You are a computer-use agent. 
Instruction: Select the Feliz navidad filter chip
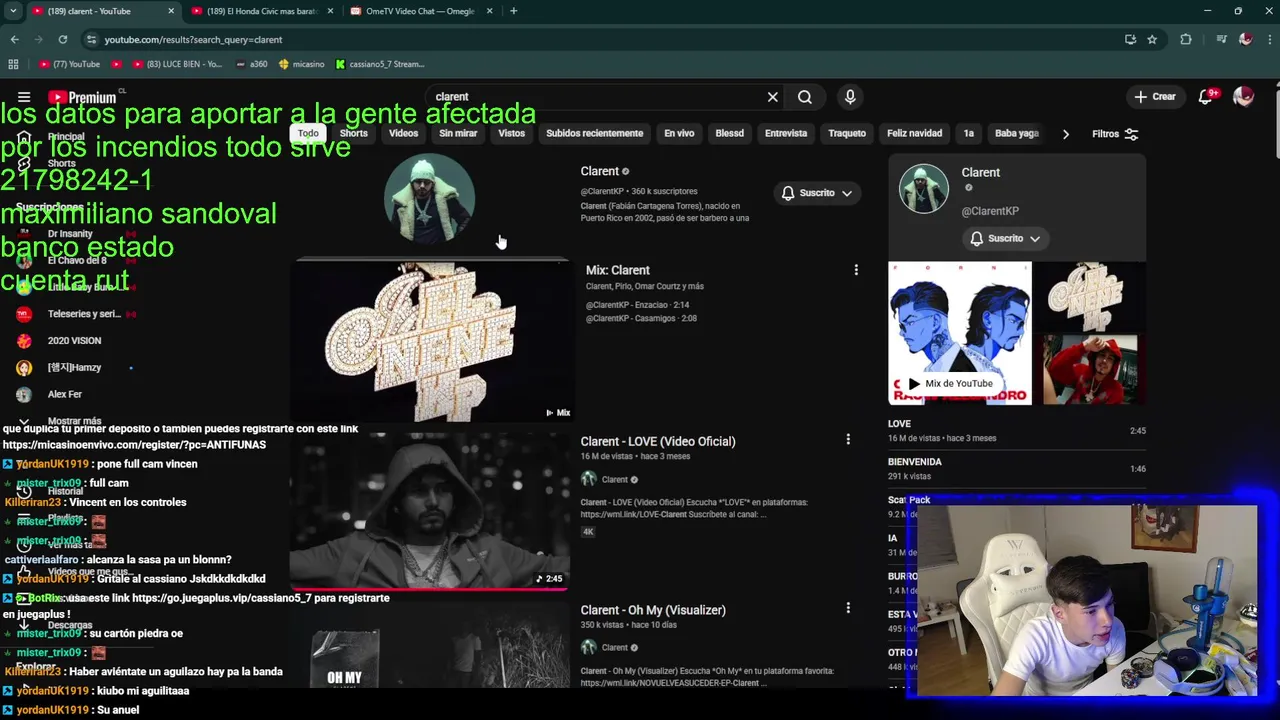[914, 133]
